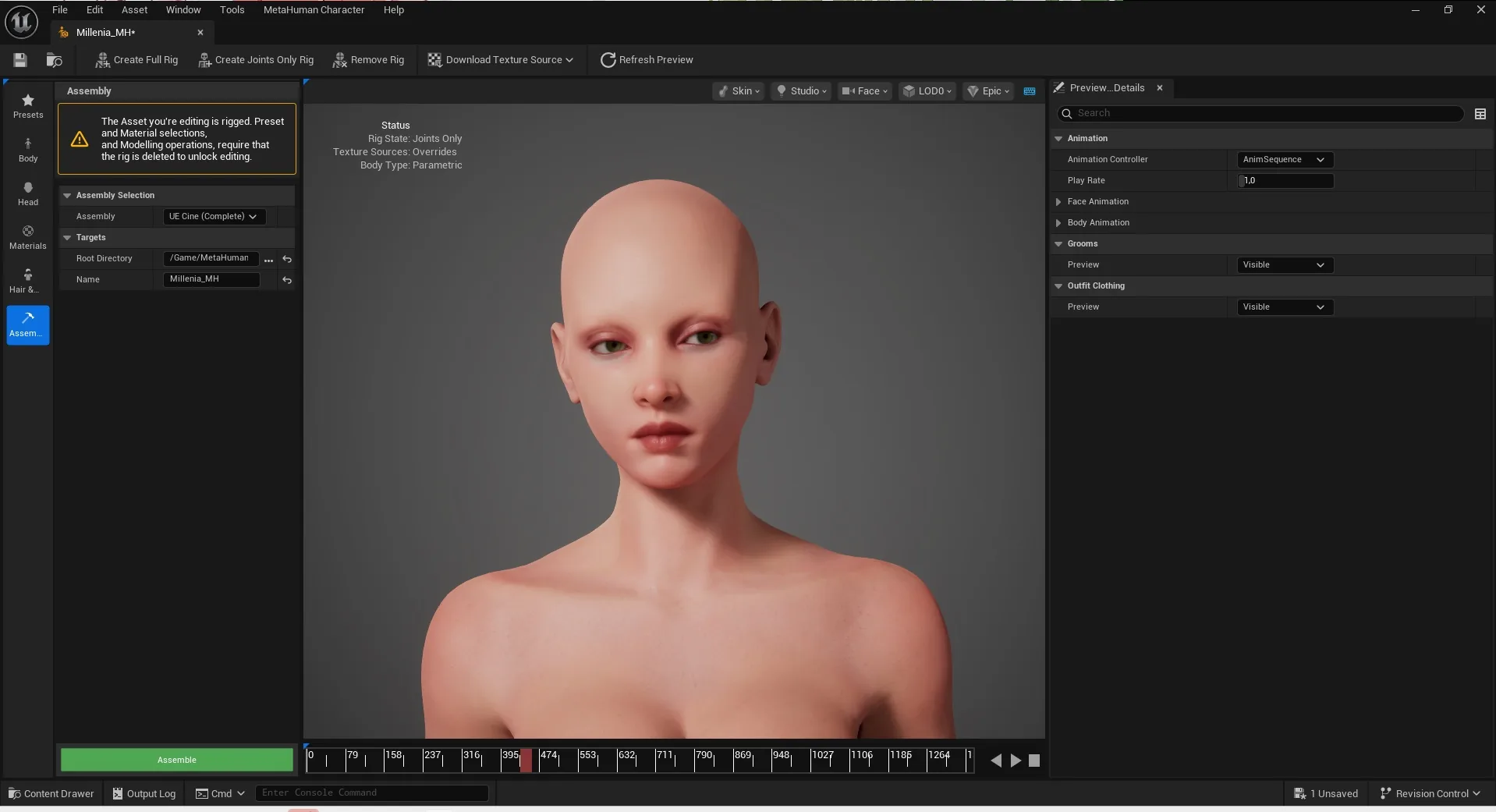The image size is (1496, 812).
Task: Expand the Body Animation section
Action: [x=1058, y=223]
